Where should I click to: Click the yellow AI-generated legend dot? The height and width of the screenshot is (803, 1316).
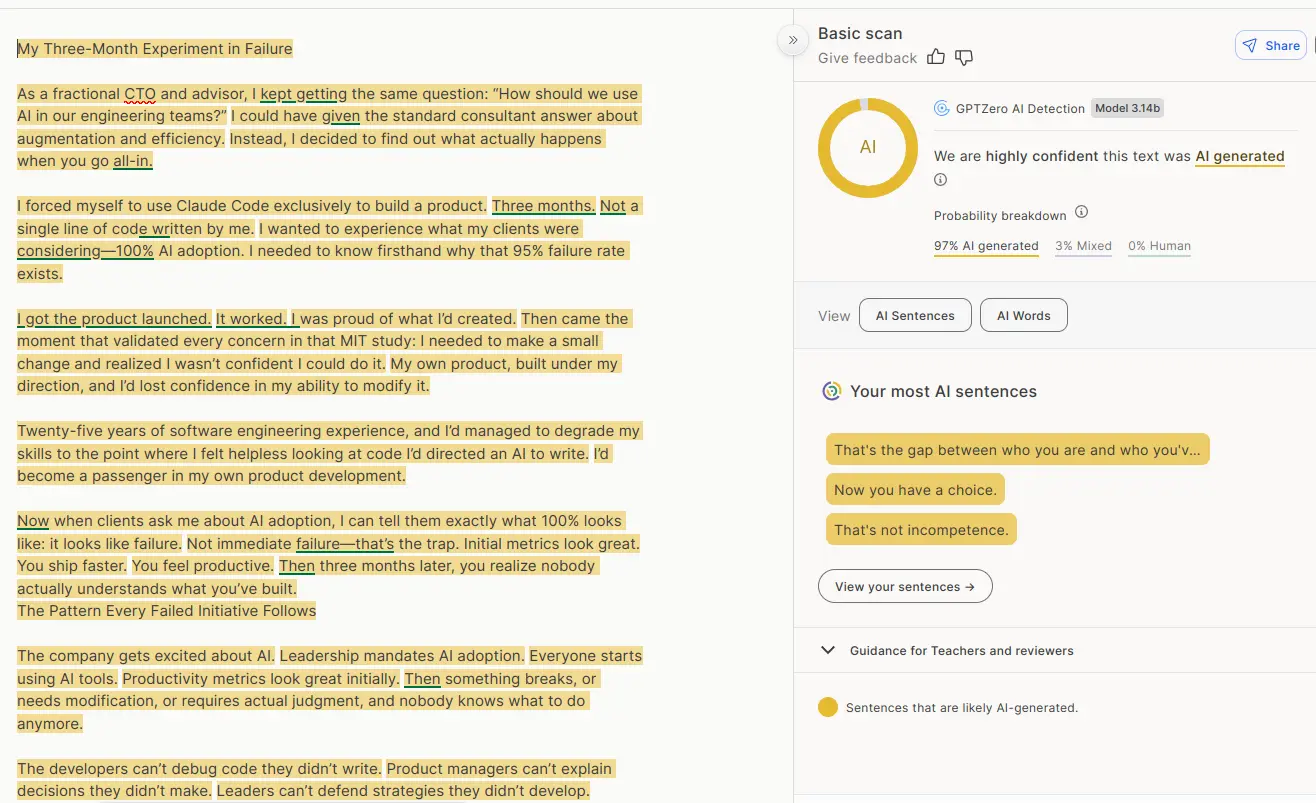pos(827,707)
